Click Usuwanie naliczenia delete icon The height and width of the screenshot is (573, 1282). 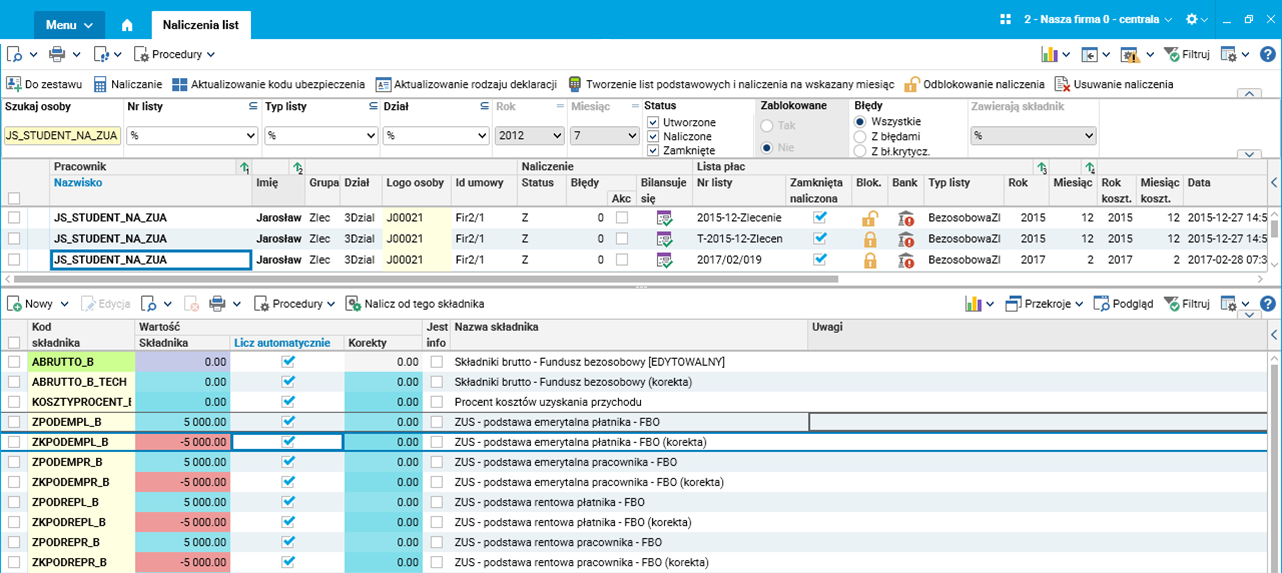[x=1062, y=85]
